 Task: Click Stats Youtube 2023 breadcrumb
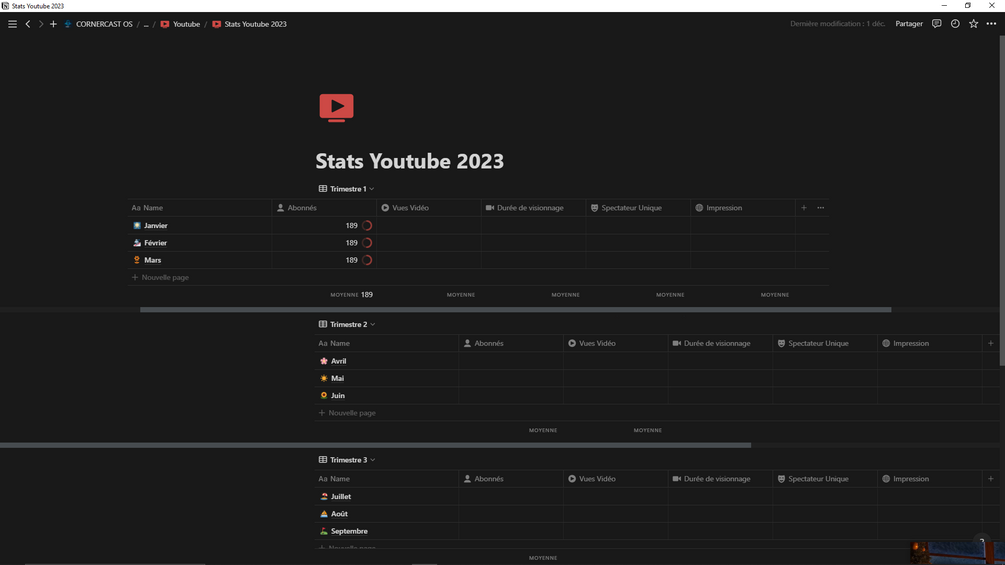[249, 24]
